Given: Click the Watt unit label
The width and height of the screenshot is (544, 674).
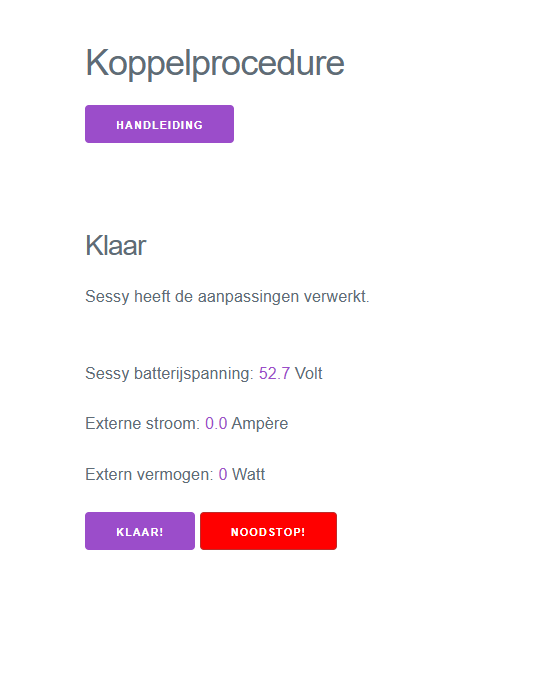Looking at the screenshot, I should tap(248, 475).
